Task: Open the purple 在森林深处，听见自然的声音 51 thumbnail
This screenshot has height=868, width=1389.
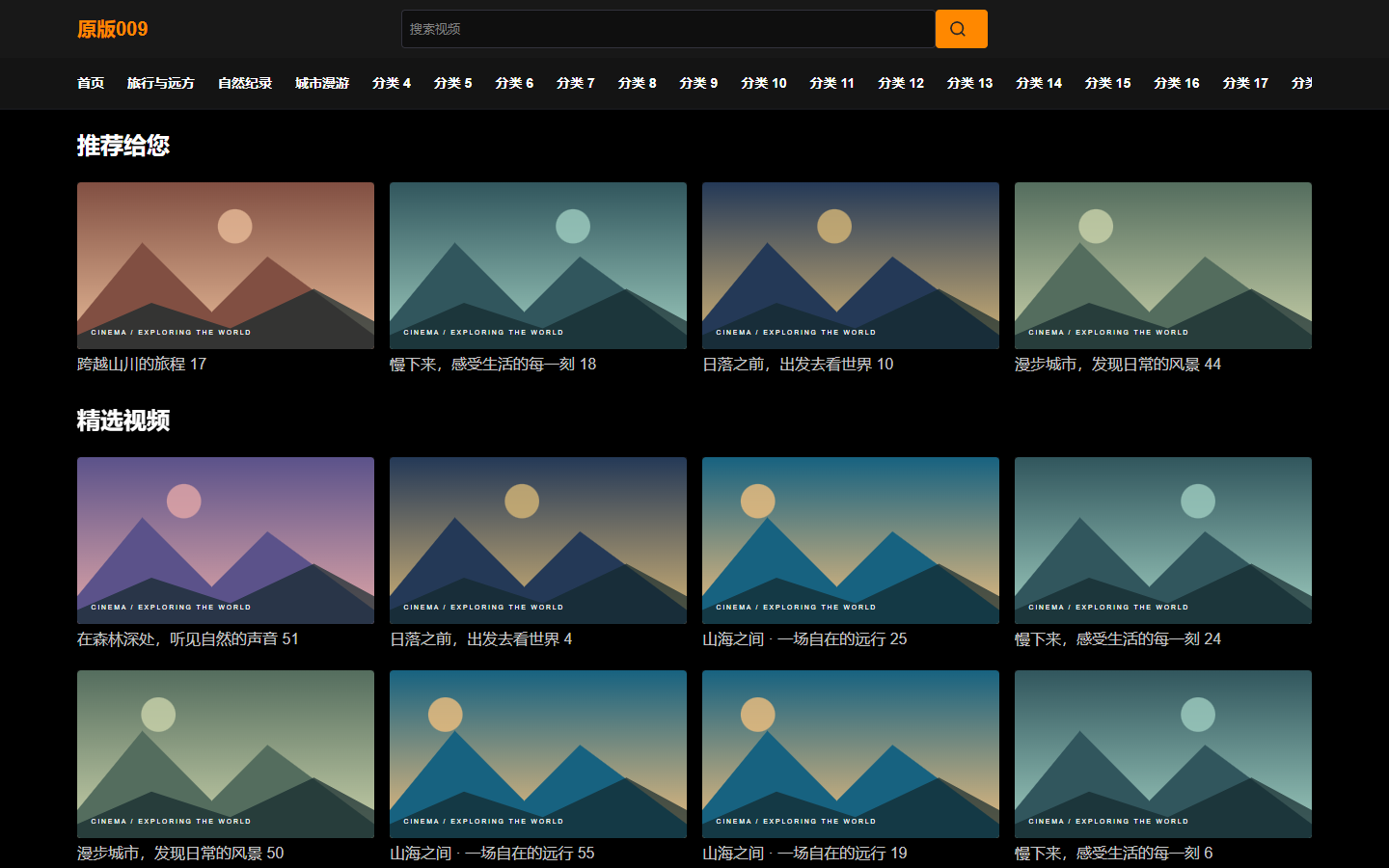Action: pos(226,540)
